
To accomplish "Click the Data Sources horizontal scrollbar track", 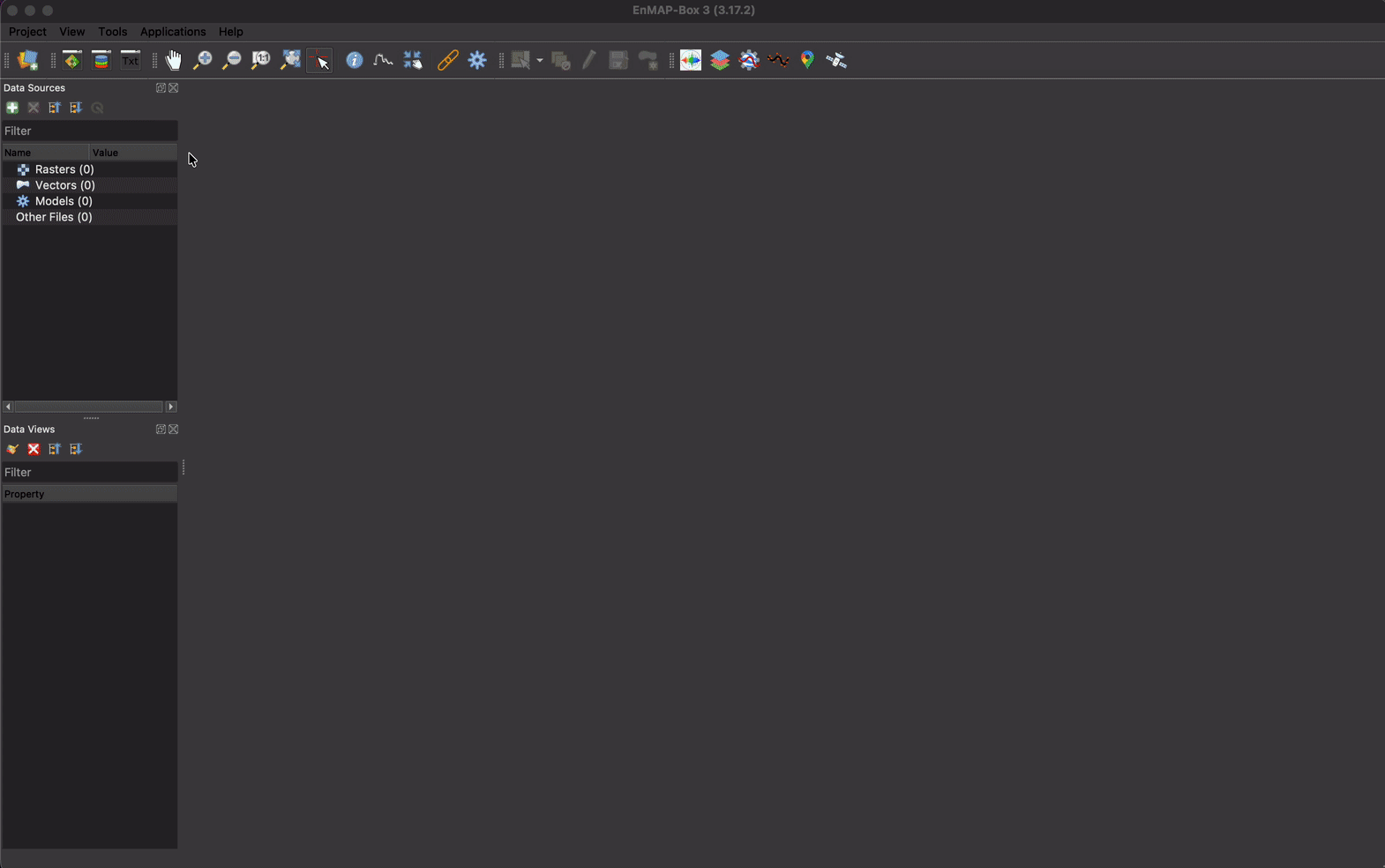I will pyautogui.click(x=89, y=407).
